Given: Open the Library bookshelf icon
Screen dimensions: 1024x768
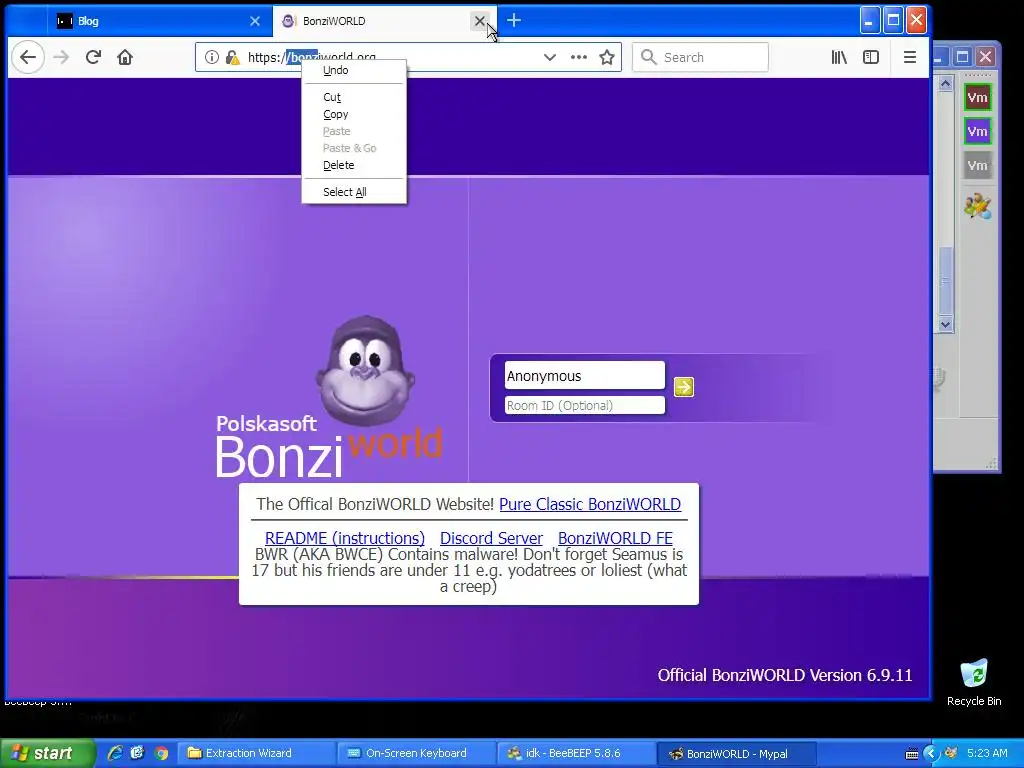Looking at the screenshot, I should pos(839,57).
